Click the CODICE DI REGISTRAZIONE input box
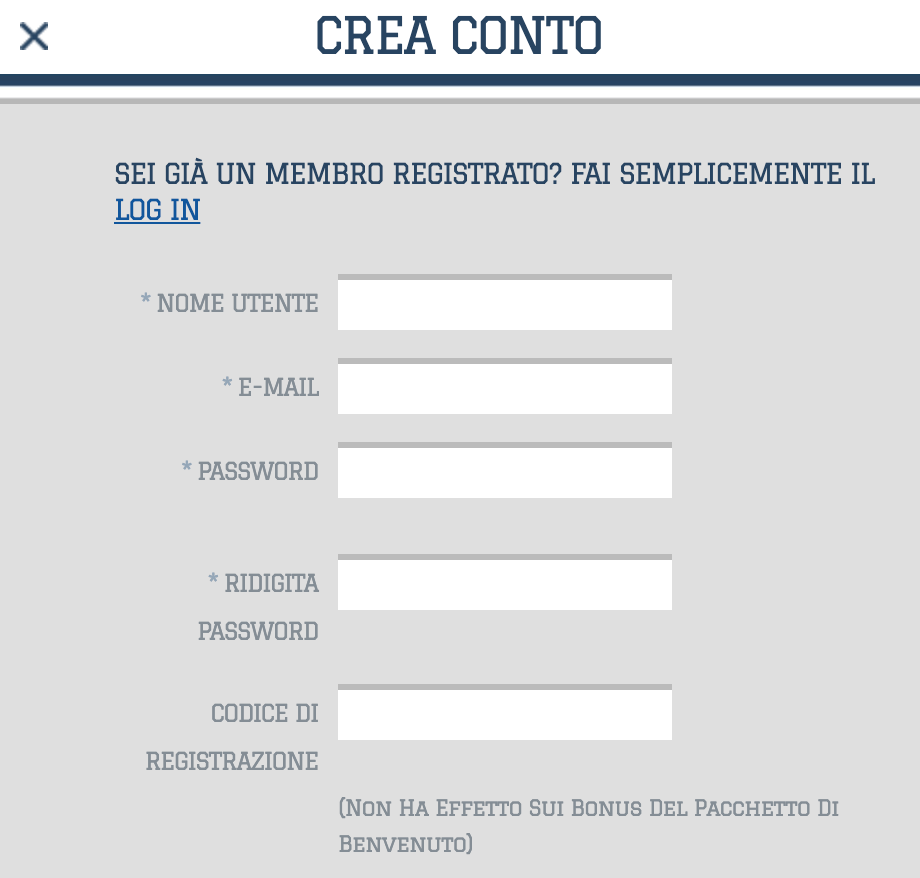Screen dimensions: 920x878 (x=504, y=714)
